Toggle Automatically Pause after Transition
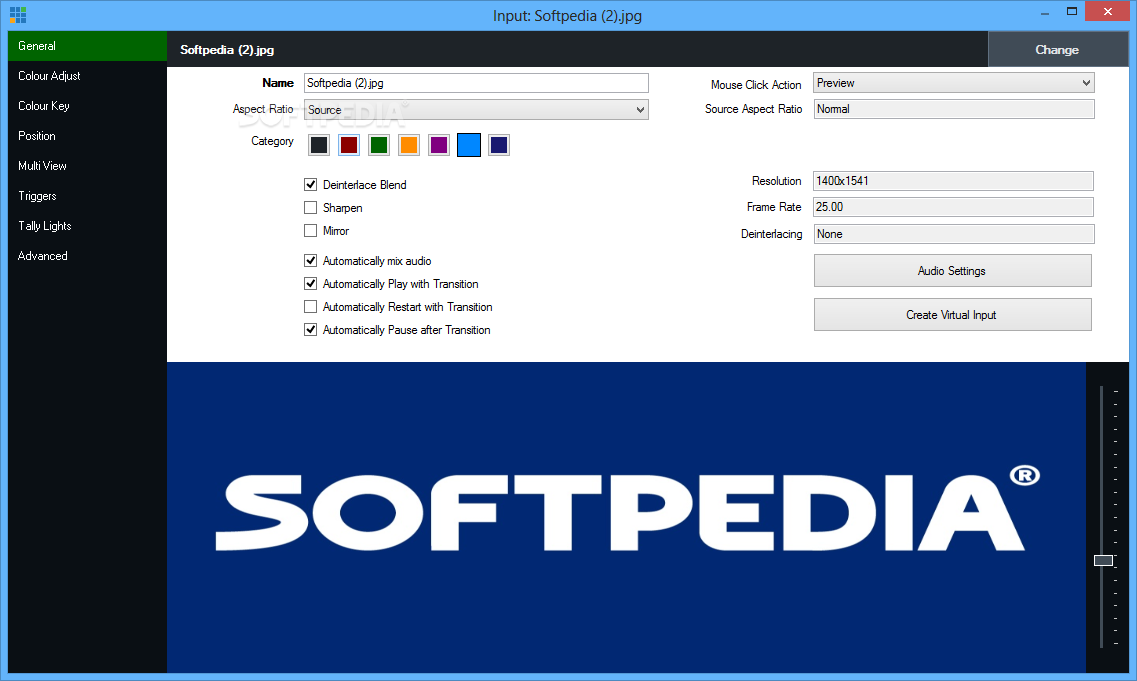Viewport: 1137px width, 681px height. (310, 330)
